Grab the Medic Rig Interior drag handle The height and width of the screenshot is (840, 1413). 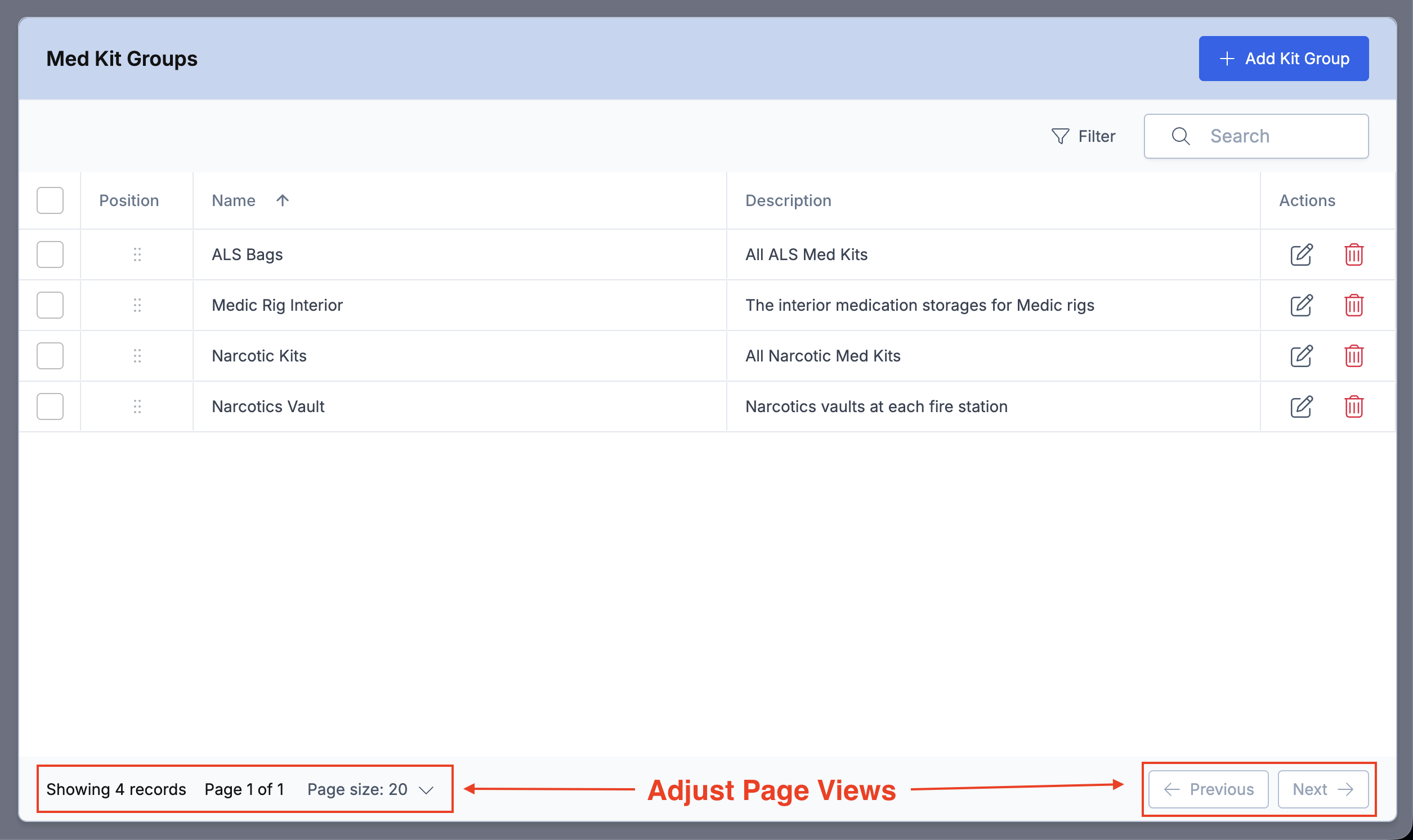coord(137,305)
